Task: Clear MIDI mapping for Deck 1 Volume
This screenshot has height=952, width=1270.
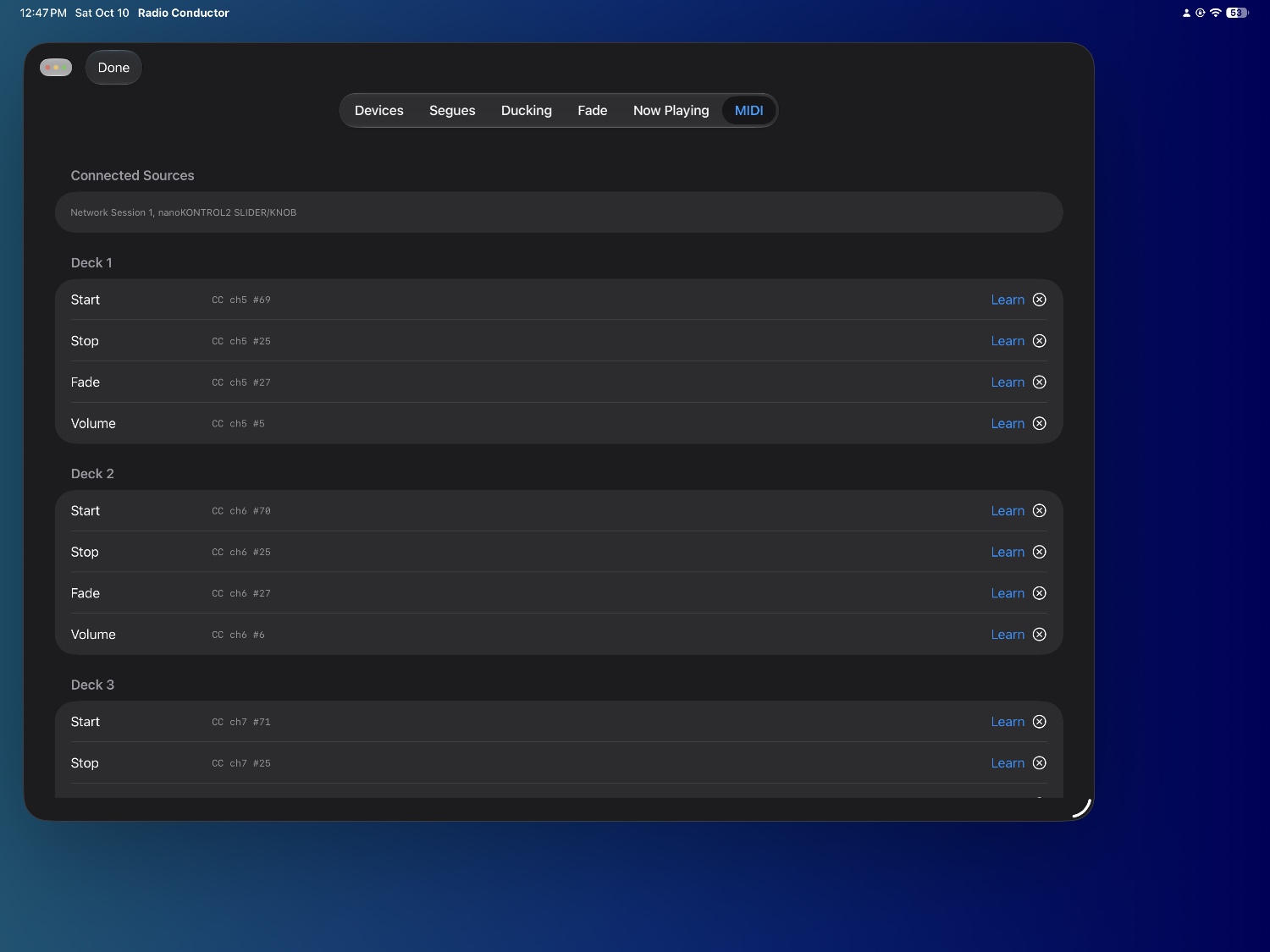Action: 1040,423
